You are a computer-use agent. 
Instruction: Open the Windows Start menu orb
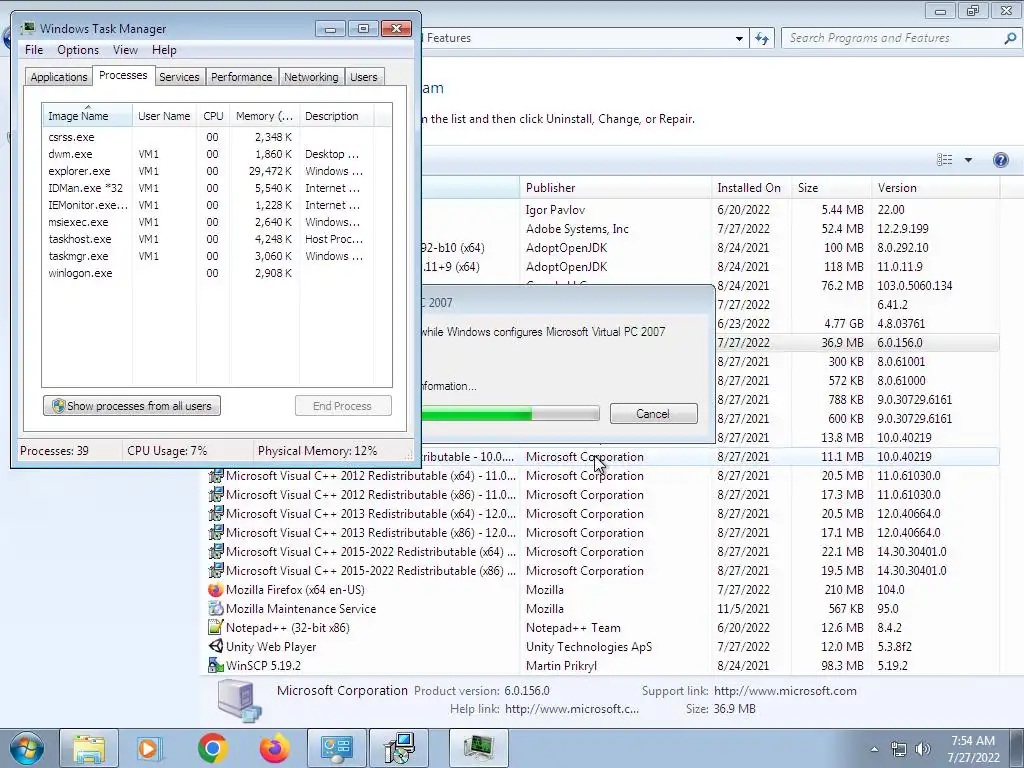26,748
